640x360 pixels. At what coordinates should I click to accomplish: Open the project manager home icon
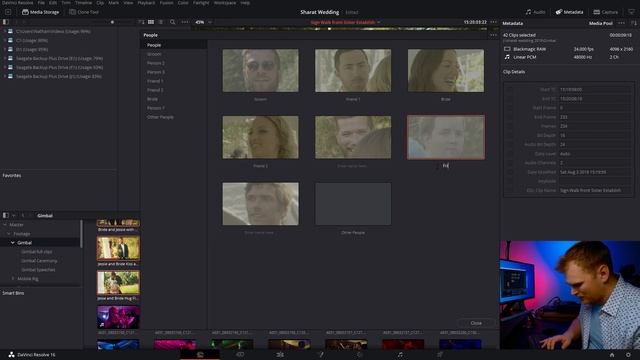coord(612,355)
